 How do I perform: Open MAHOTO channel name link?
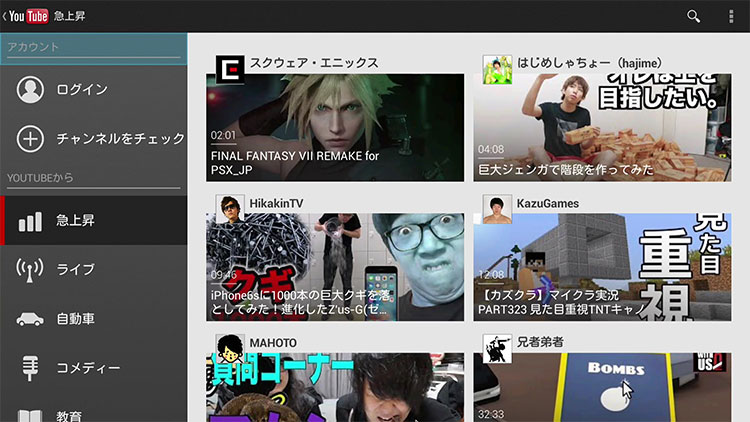(x=273, y=343)
